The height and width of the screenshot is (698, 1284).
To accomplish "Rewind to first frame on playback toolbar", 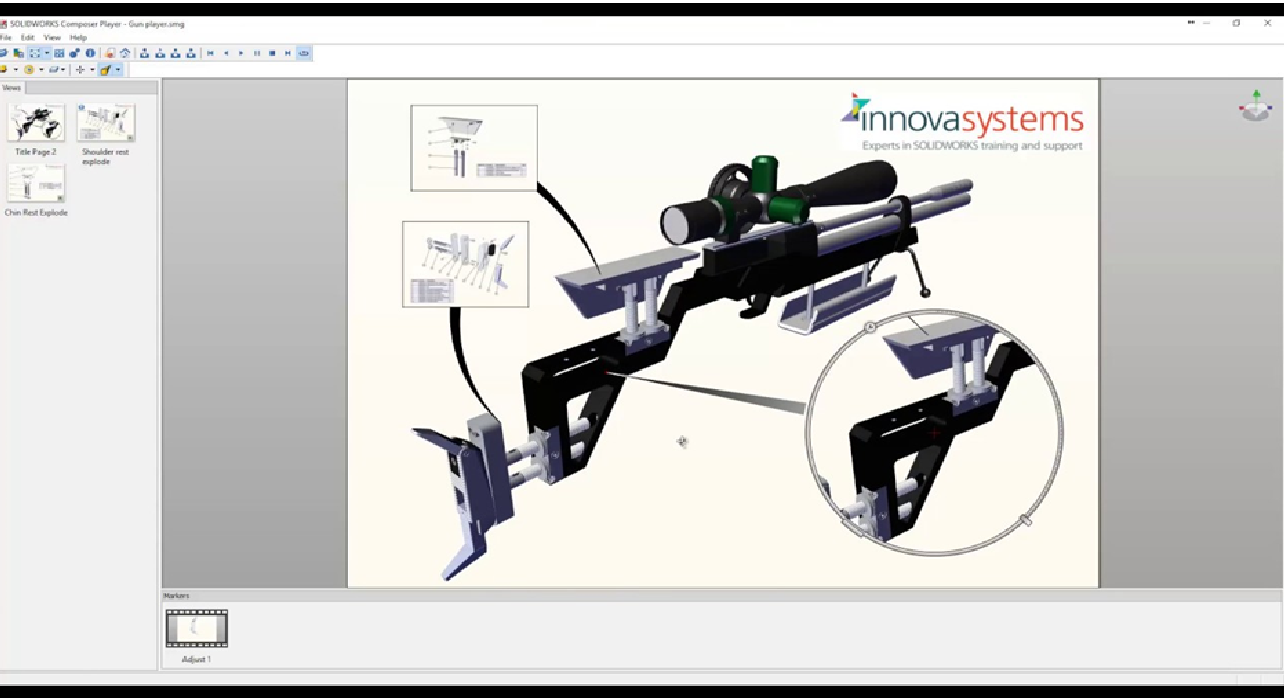I will [210, 53].
